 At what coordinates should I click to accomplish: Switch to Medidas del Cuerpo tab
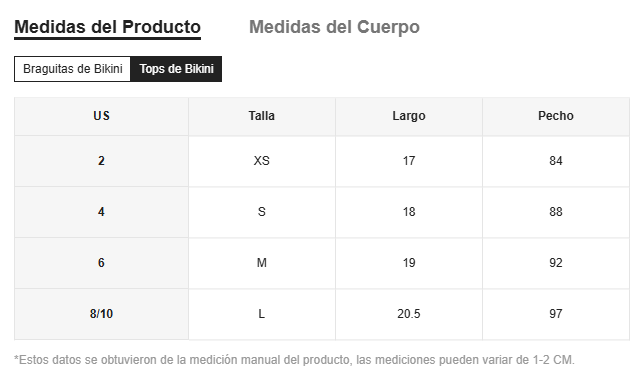pos(334,27)
